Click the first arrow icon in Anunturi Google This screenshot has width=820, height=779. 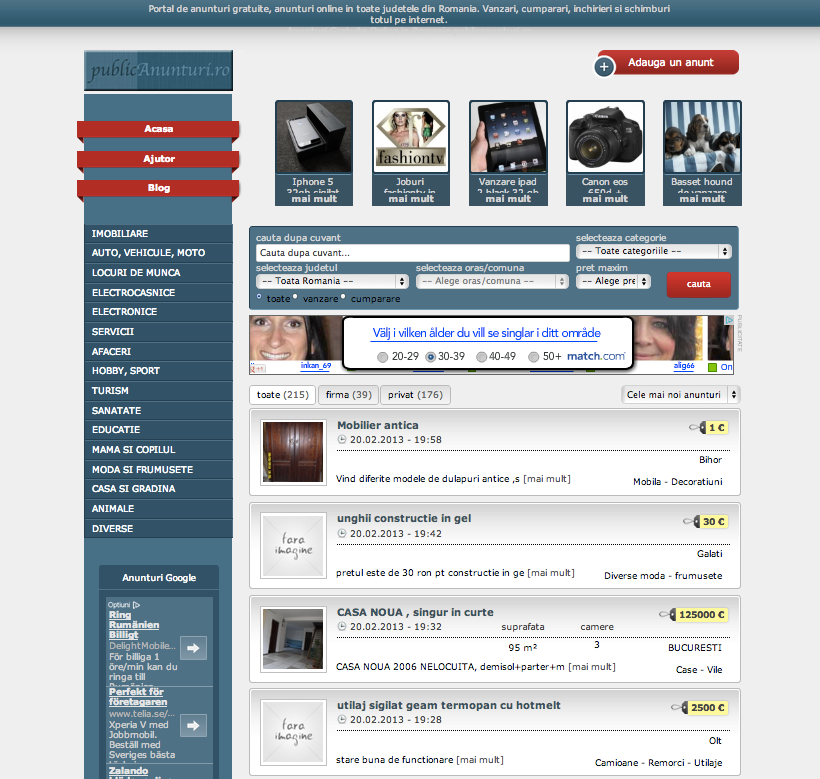pyautogui.click(x=193, y=648)
